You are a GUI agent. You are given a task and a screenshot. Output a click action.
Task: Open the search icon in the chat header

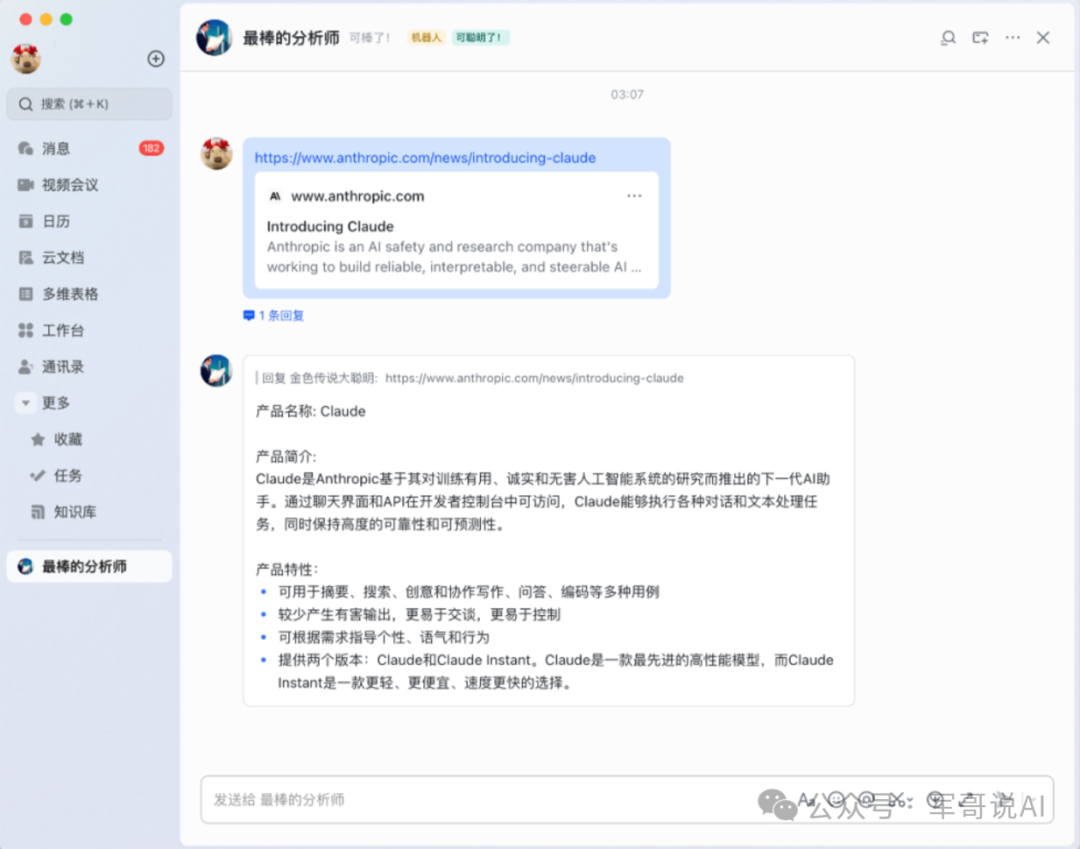click(x=948, y=38)
